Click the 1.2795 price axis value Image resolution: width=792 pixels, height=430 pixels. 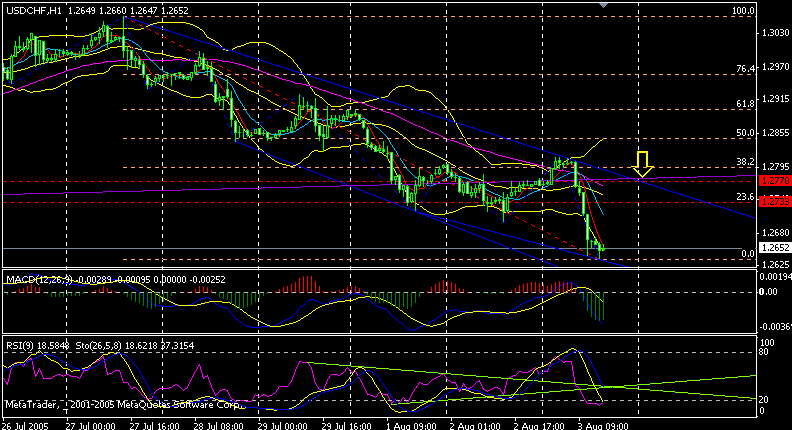[x=775, y=167]
